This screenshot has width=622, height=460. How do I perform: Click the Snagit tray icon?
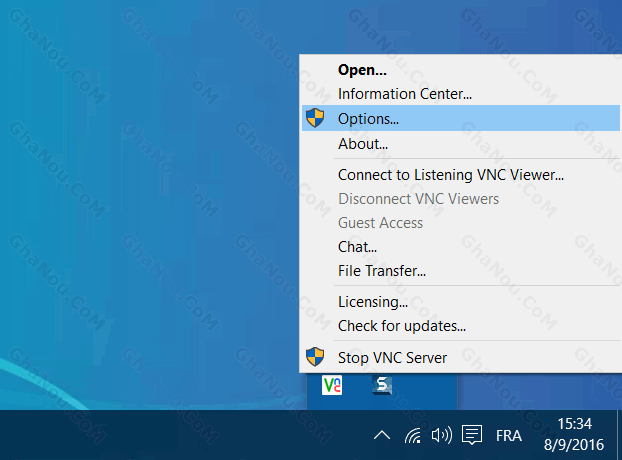(x=382, y=385)
